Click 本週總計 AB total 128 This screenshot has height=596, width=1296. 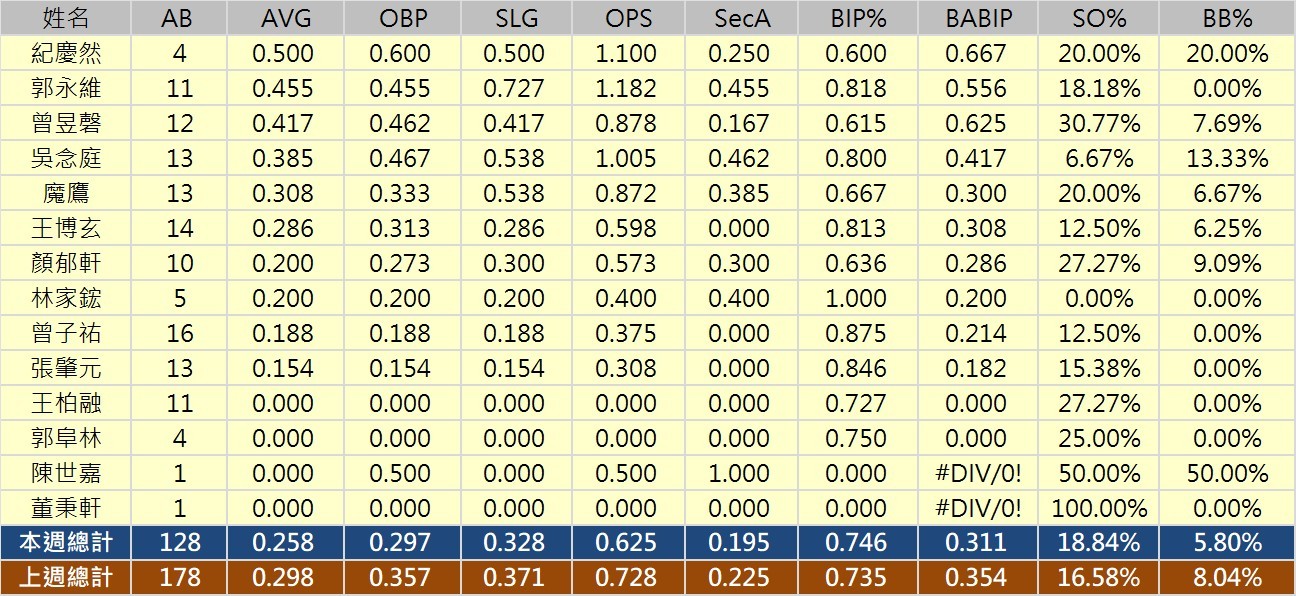click(x=180, y=543)
